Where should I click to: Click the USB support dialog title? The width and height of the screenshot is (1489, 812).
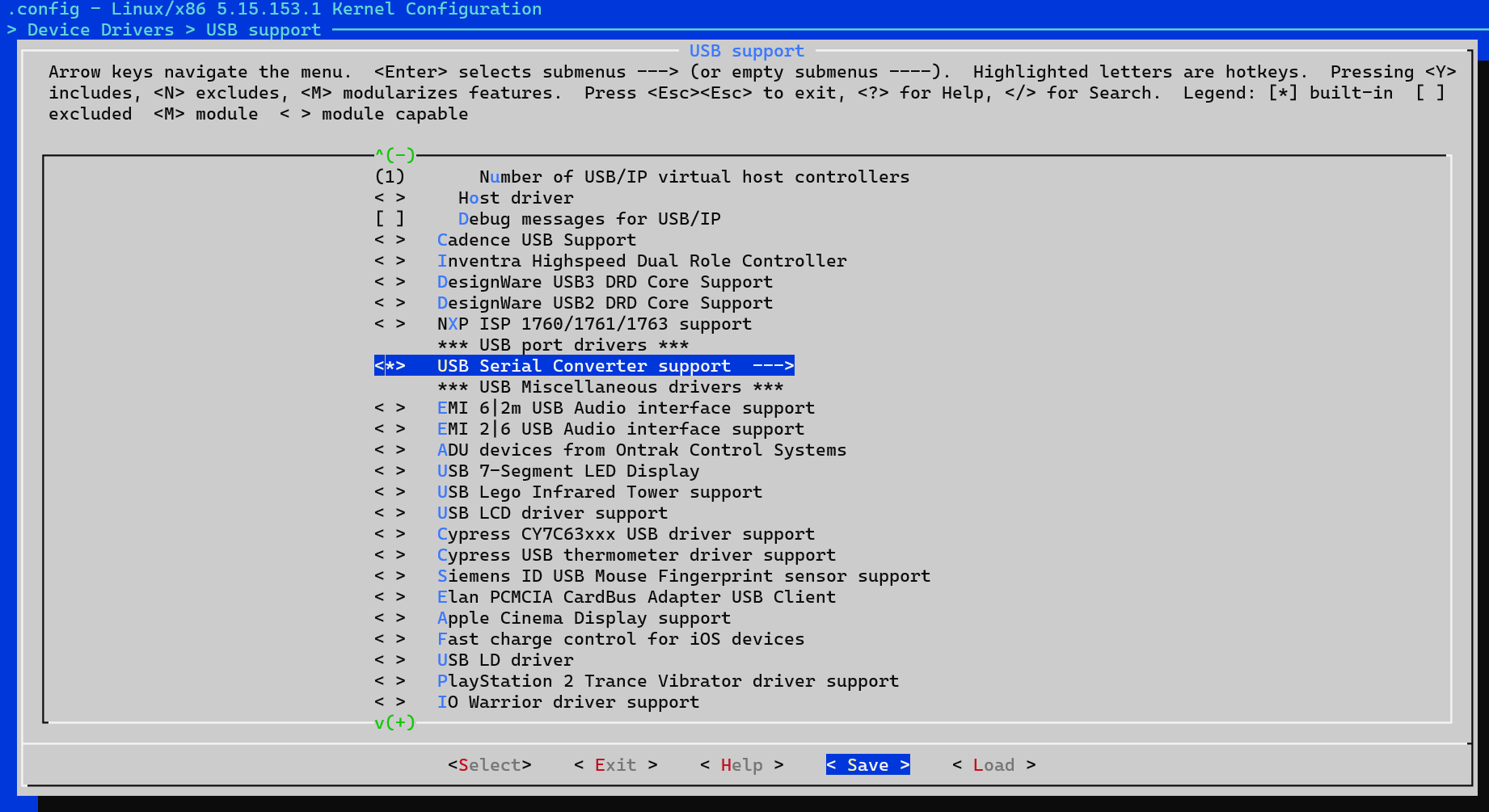pos(747,51)
